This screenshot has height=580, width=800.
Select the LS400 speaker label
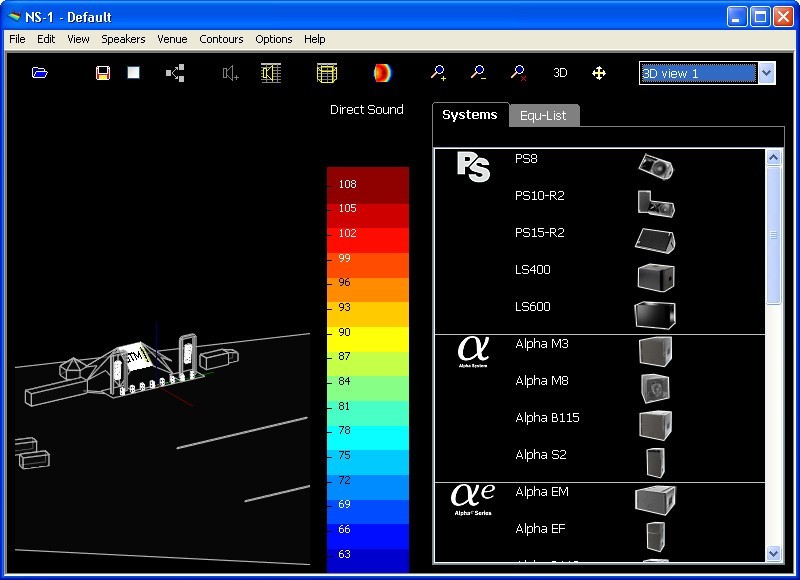533,270
